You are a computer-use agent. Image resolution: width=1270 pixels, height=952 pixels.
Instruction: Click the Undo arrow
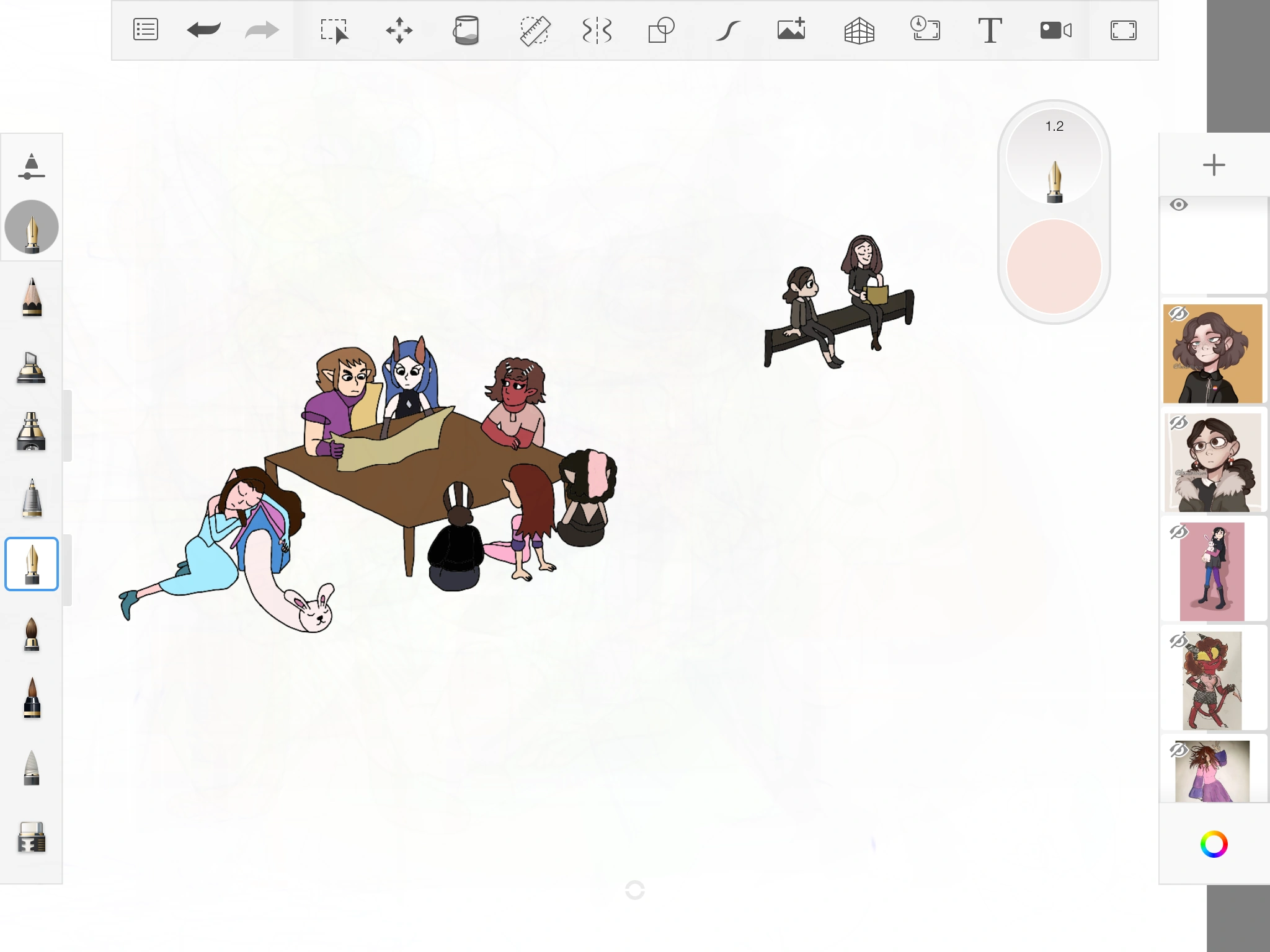point(203,30)
